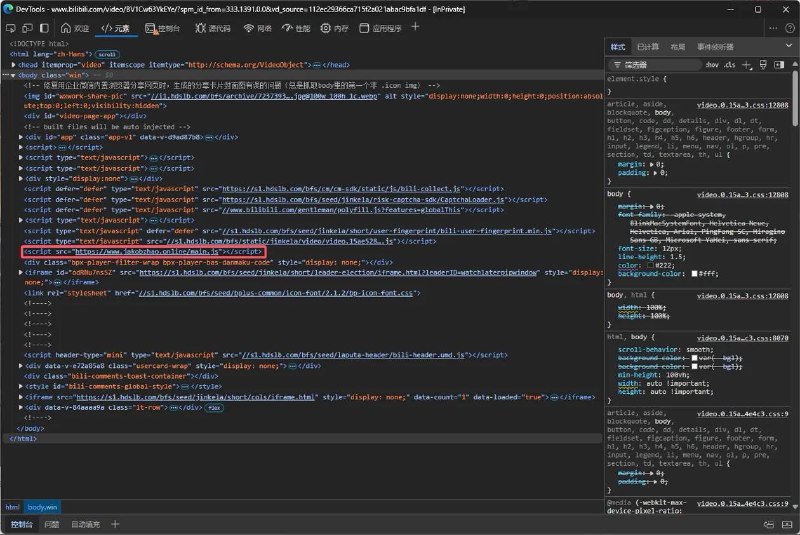
Task: Select body.win in the breadcrumb bar
Action: coord(42,508)
